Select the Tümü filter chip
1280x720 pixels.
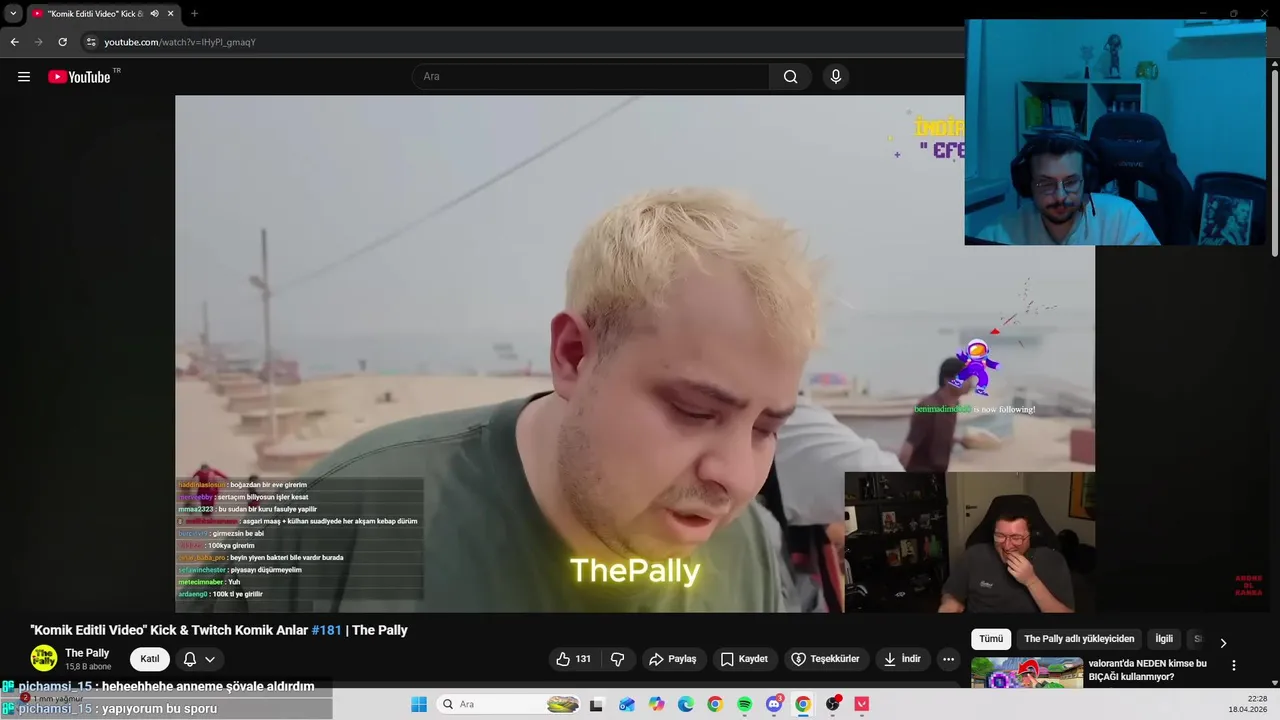(x=991, y=639)
